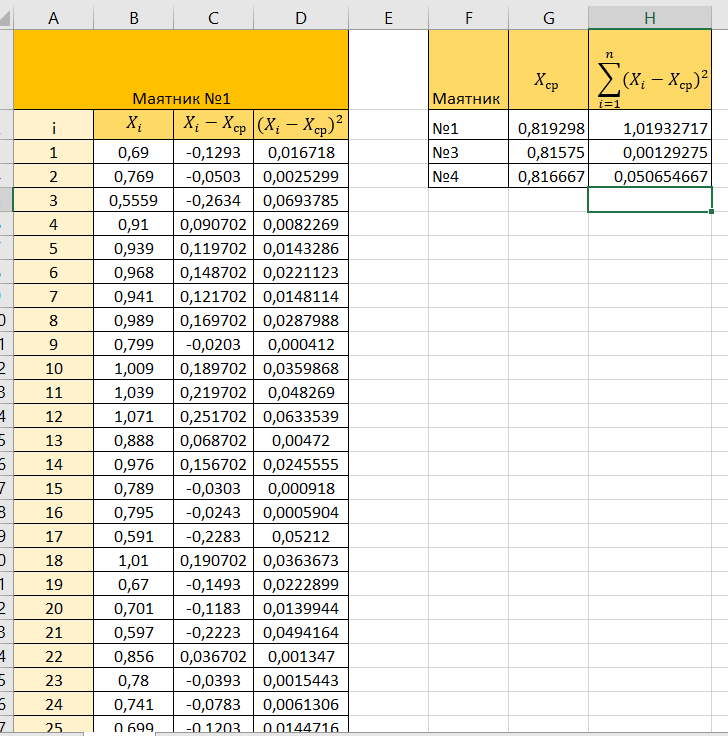Select cell with value 0,91
This screenshot has width=728, height=736.
[x=134, y=224]
